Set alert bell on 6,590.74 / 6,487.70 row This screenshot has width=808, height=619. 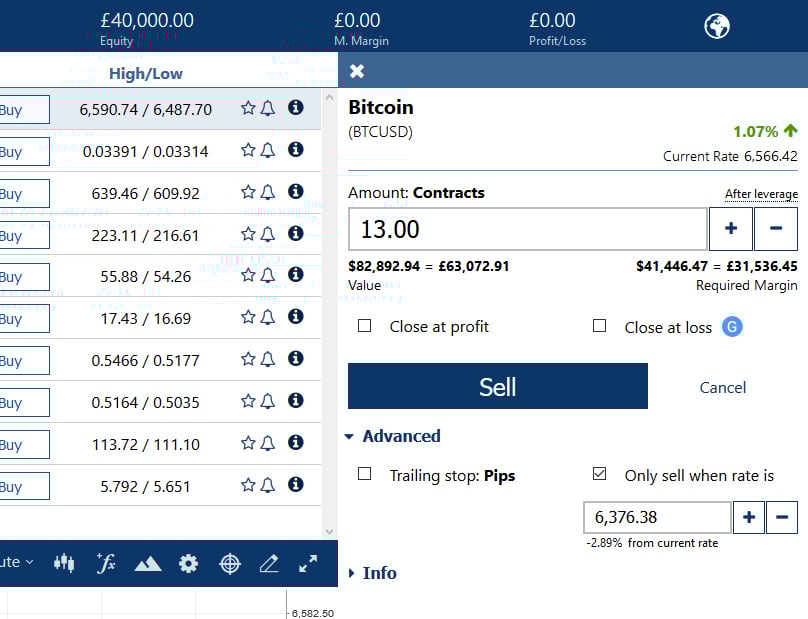[x=267, y=108]
